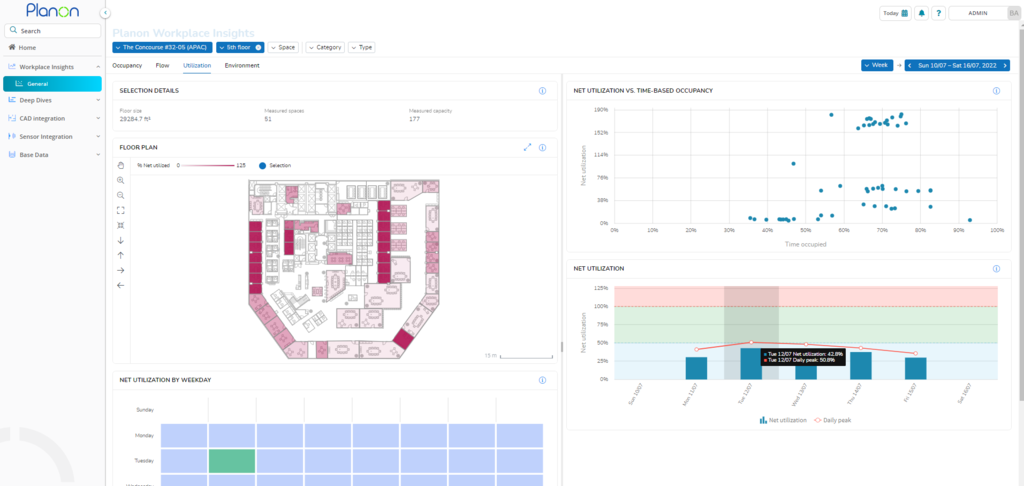Click the date range Sun 10/07 – Sat 16/07, 2022
The width and height of the screenshot is (1024, 486).
pos(957,65)
